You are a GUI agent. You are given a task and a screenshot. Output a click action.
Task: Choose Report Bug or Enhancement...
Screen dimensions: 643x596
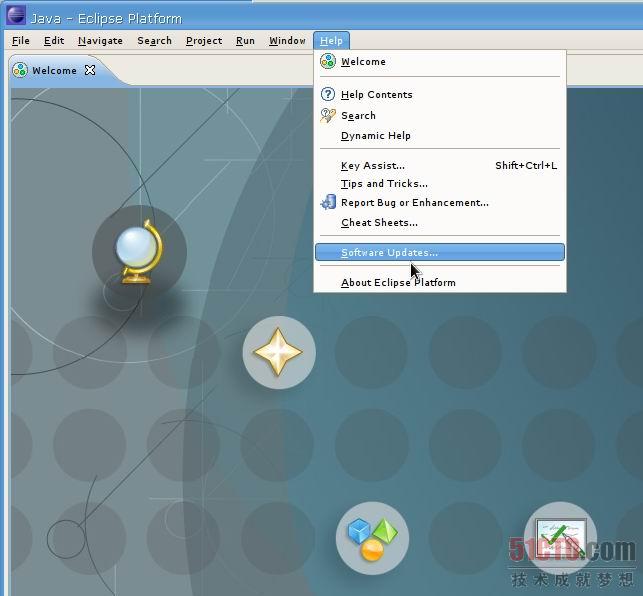(440, 203)
